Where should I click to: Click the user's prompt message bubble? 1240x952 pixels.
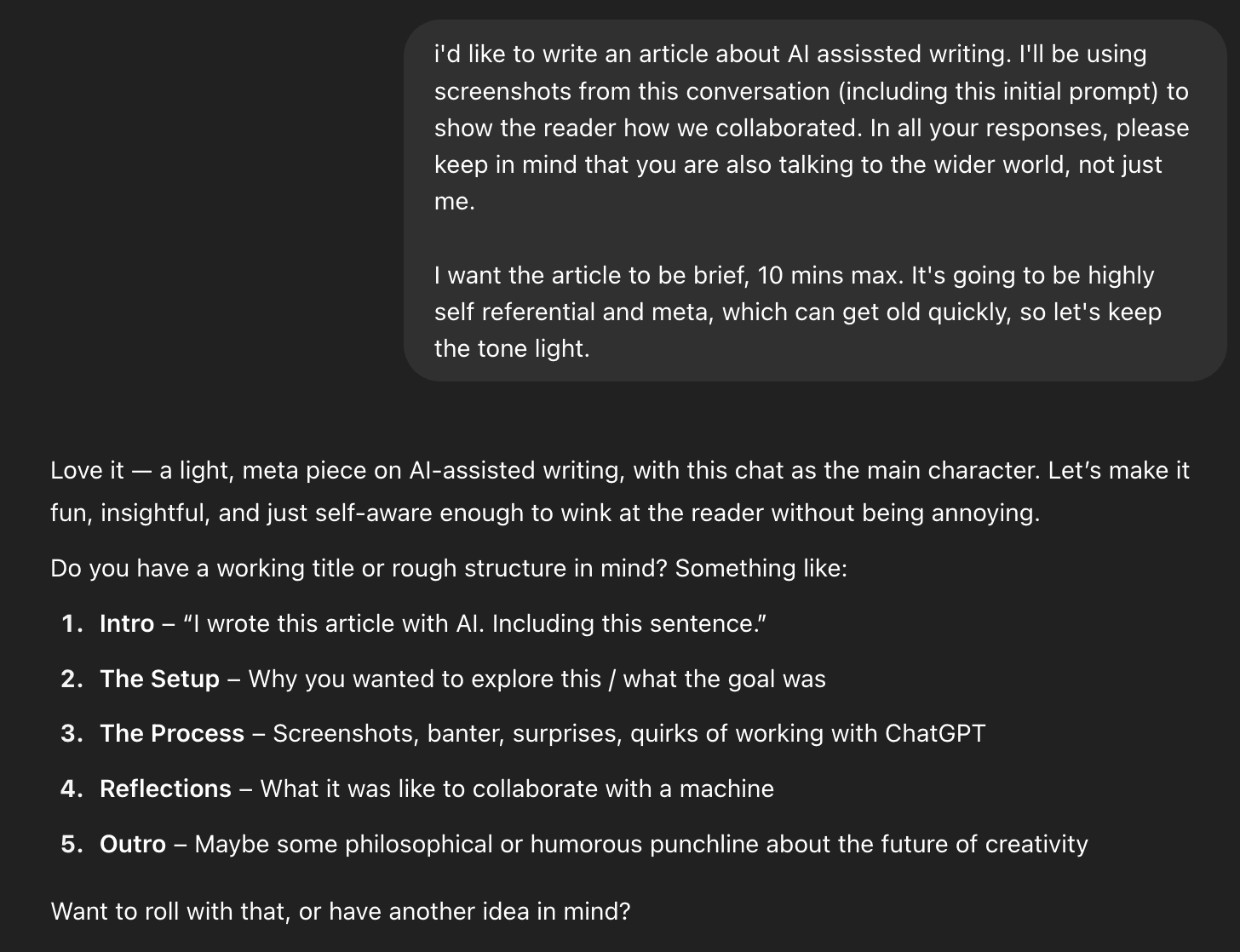tap(815, 201)
